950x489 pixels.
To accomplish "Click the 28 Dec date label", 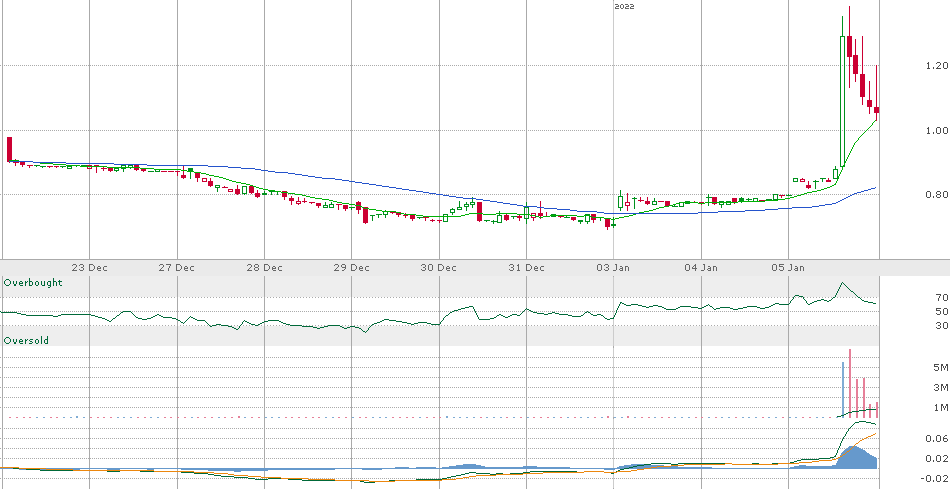I will tap(265, 267).
